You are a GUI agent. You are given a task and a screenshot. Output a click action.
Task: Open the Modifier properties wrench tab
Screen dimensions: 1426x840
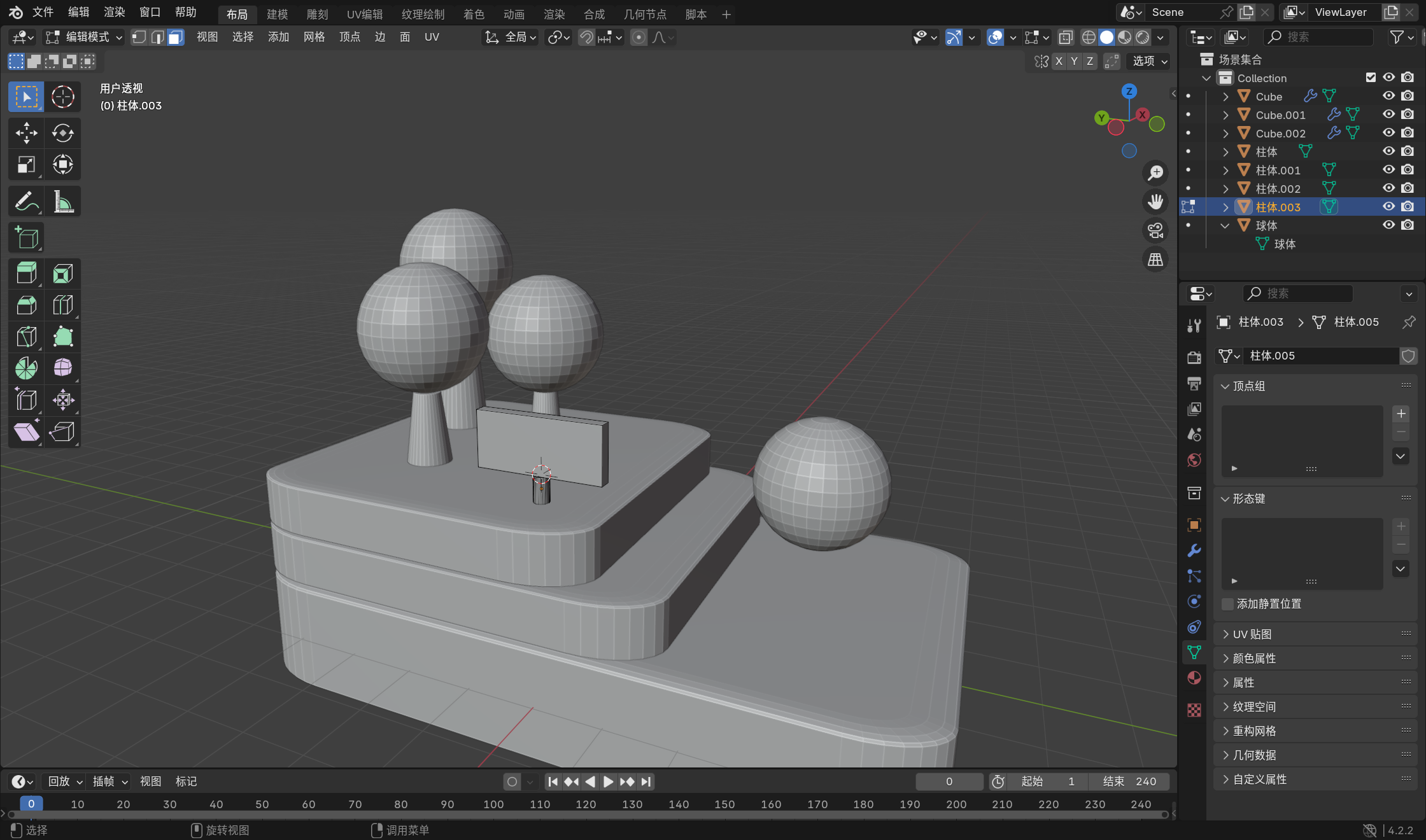1194,550
